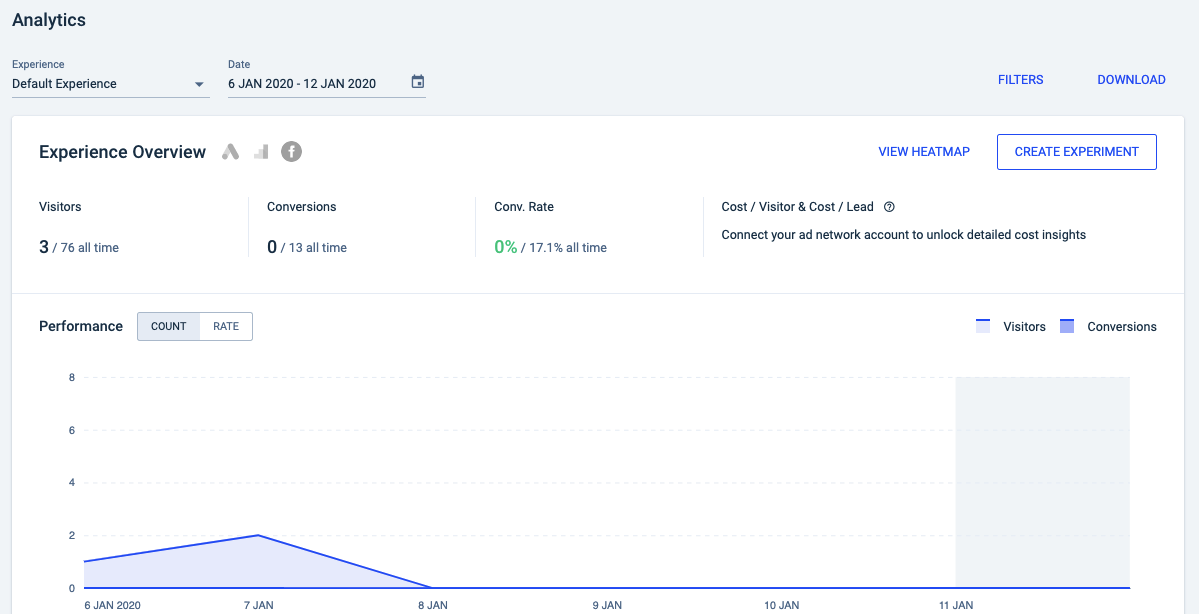1199x614 pixels.
Task: Click the Visitors legend color swatch
Action: coord(983,326)
